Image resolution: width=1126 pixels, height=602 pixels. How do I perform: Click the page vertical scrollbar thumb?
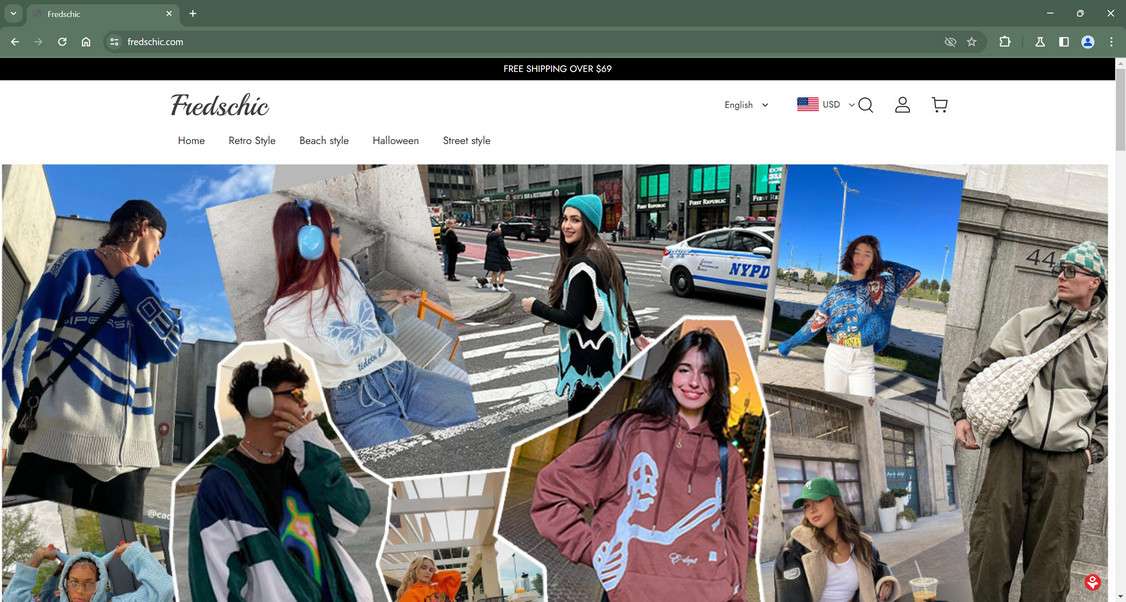click(x=1120, y=110)
